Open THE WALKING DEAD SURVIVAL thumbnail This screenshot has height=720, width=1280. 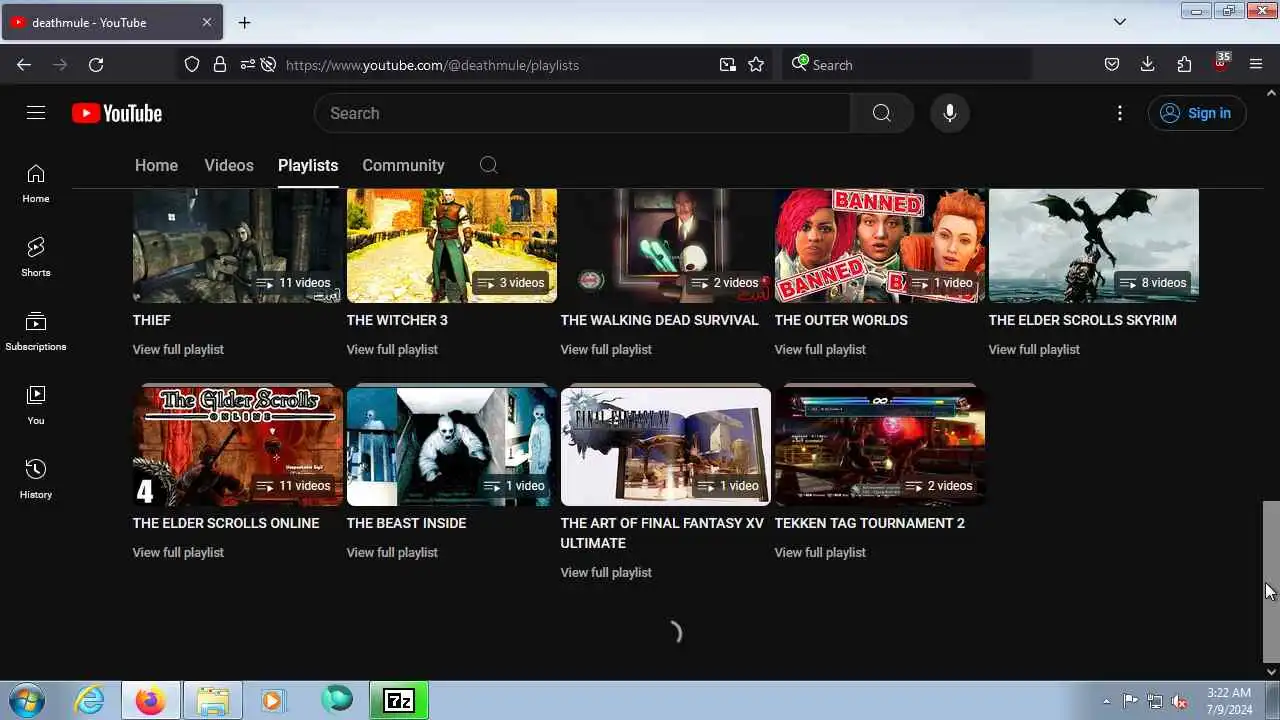click(x=666, y=245)
